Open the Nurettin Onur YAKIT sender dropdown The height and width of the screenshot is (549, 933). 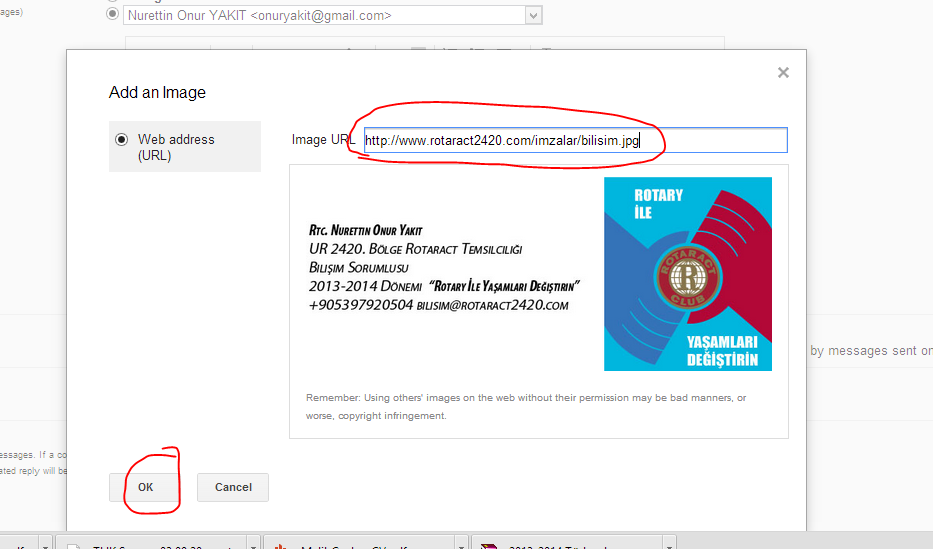(534, 16)
